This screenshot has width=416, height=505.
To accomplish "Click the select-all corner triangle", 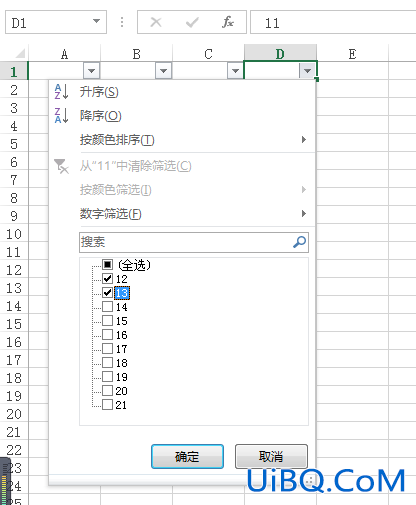I will 20,53.
